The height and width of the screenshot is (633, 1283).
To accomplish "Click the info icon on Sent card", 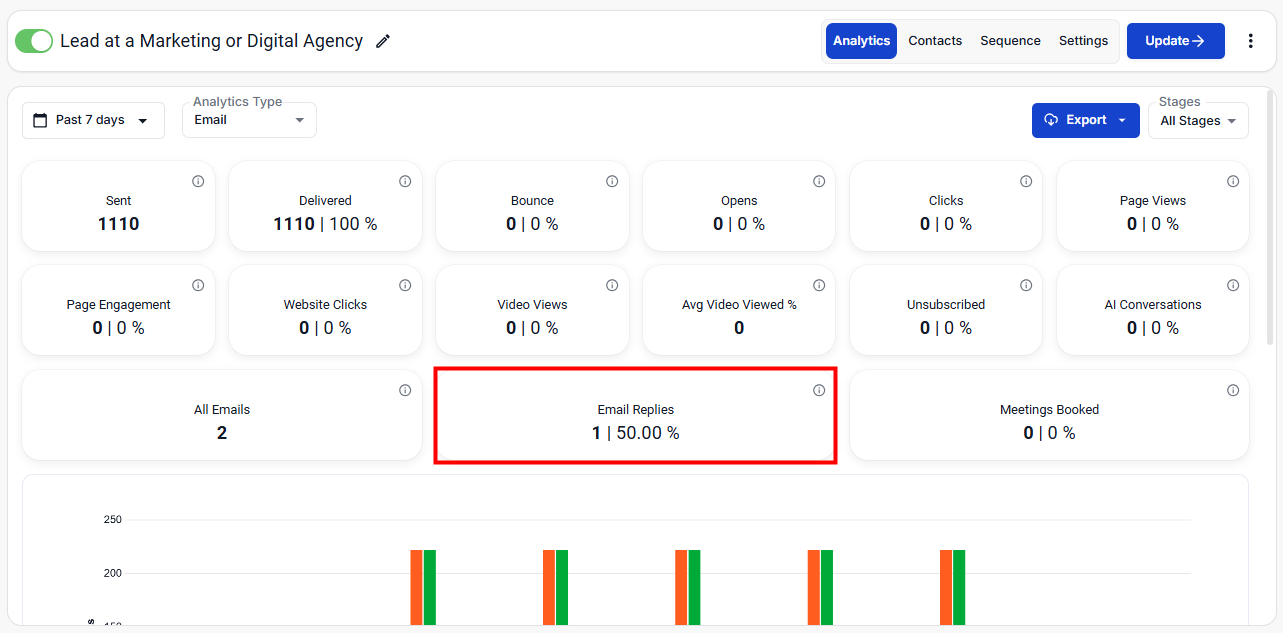I will (198, 181).
